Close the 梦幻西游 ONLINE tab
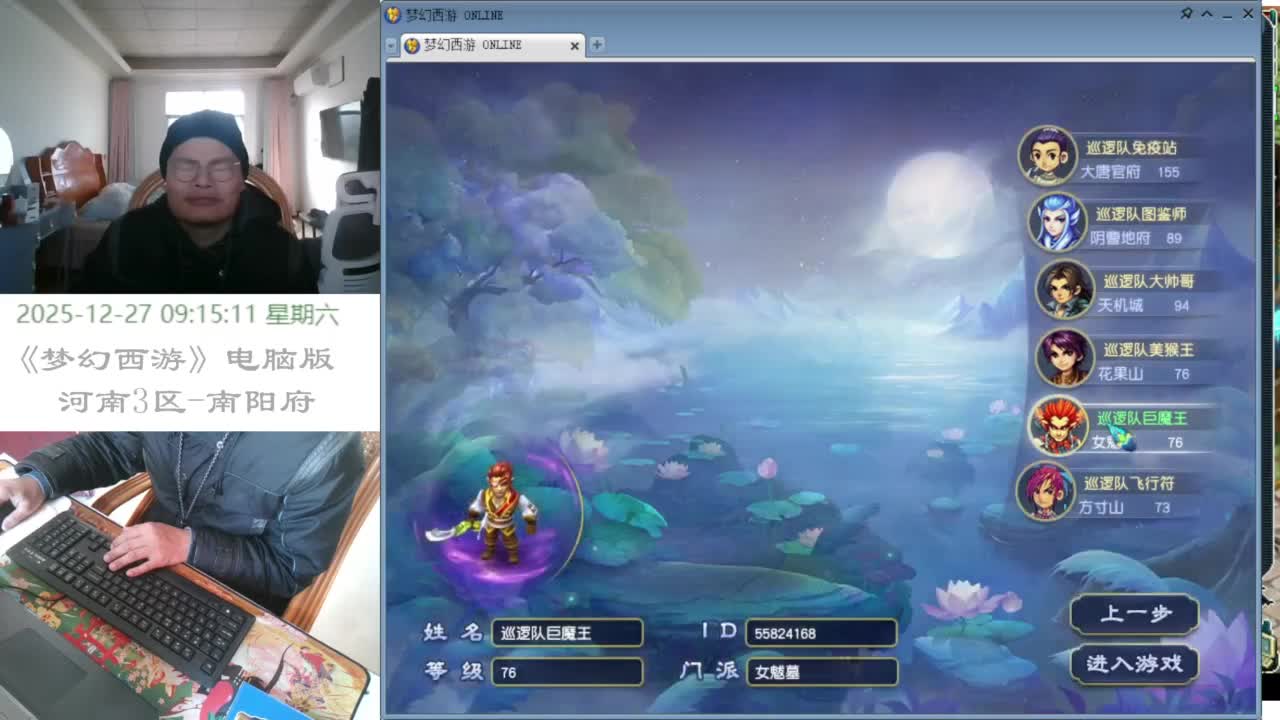 pos(575,45)
